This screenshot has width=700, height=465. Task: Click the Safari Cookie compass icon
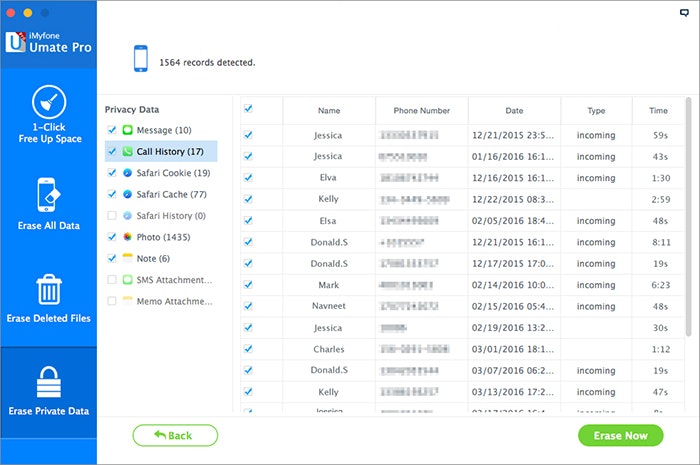click(128, 173)
